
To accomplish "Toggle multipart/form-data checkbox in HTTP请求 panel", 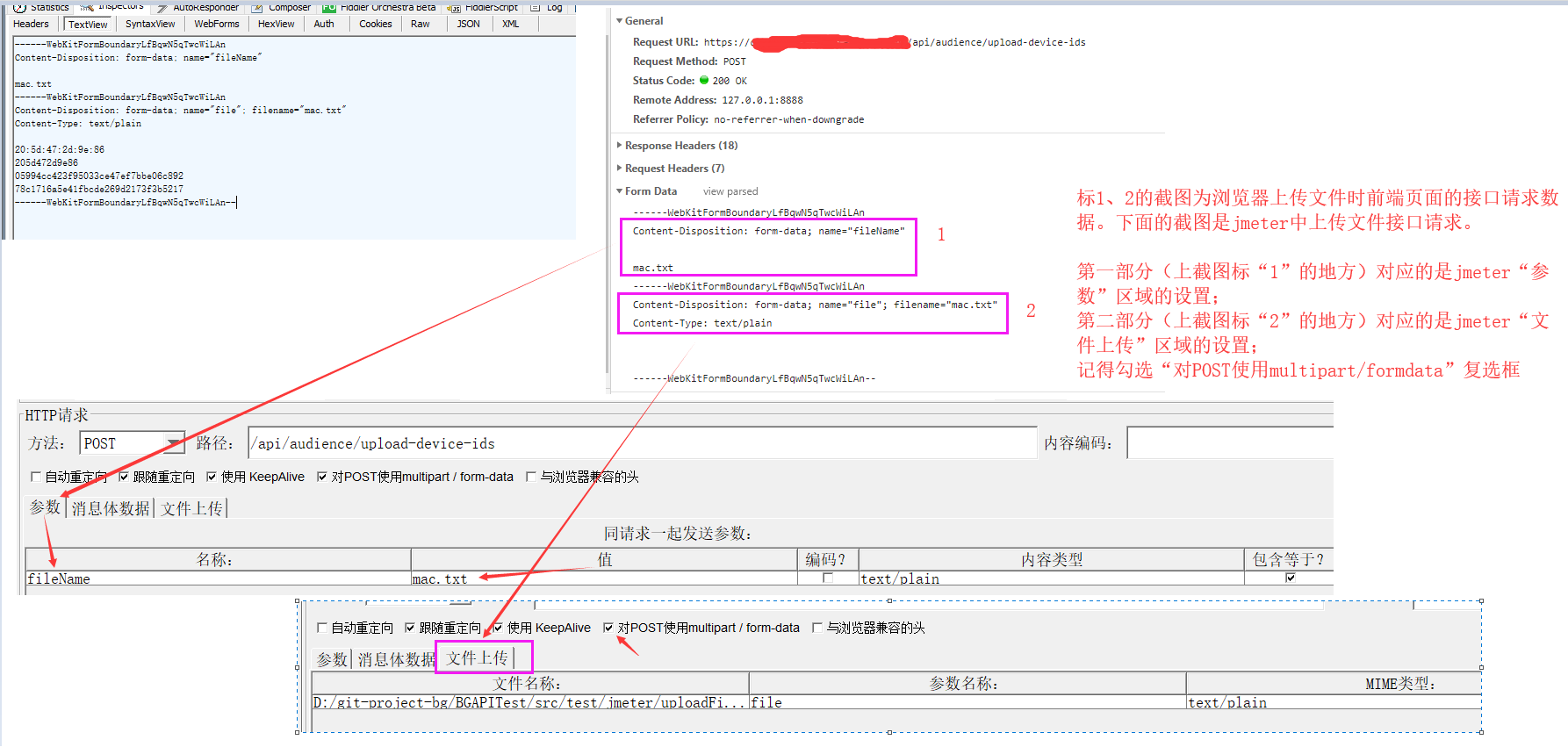I will coord(322,477).
